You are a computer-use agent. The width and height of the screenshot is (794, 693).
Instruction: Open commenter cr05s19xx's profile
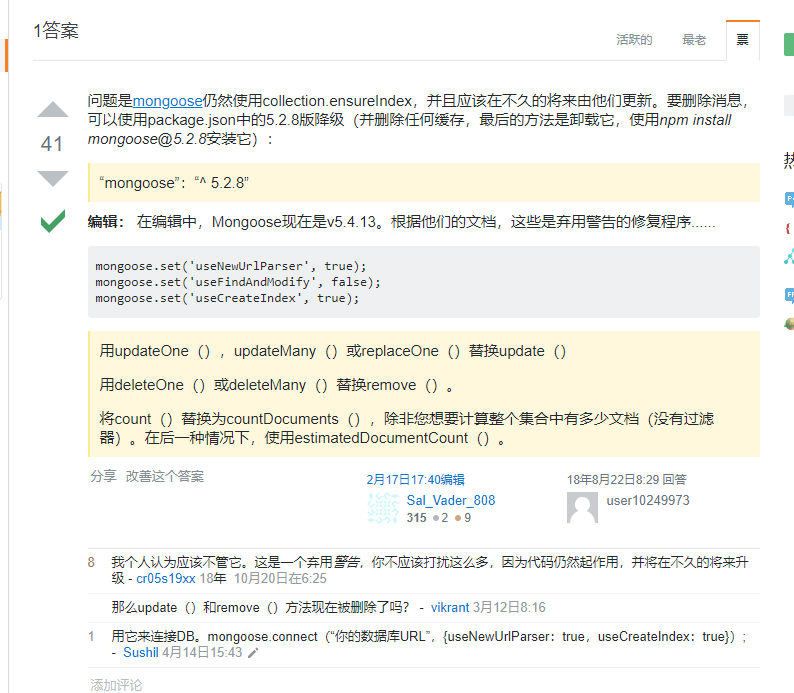[x=166, y=578]
